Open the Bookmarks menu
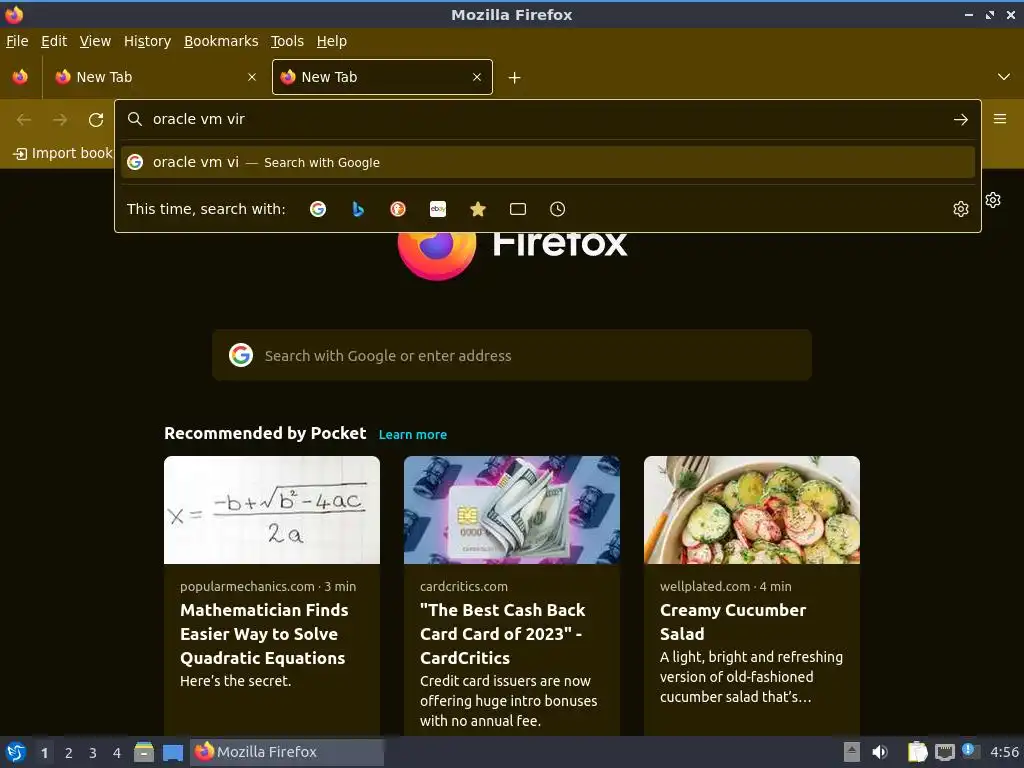Screen dimensions: 1024x768 (221, 41)
